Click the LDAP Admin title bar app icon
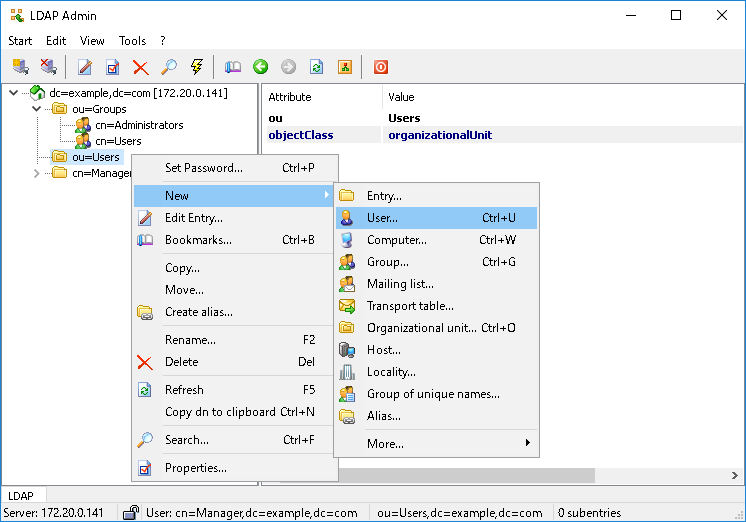 pyautogui.click(x=17, y=16)
